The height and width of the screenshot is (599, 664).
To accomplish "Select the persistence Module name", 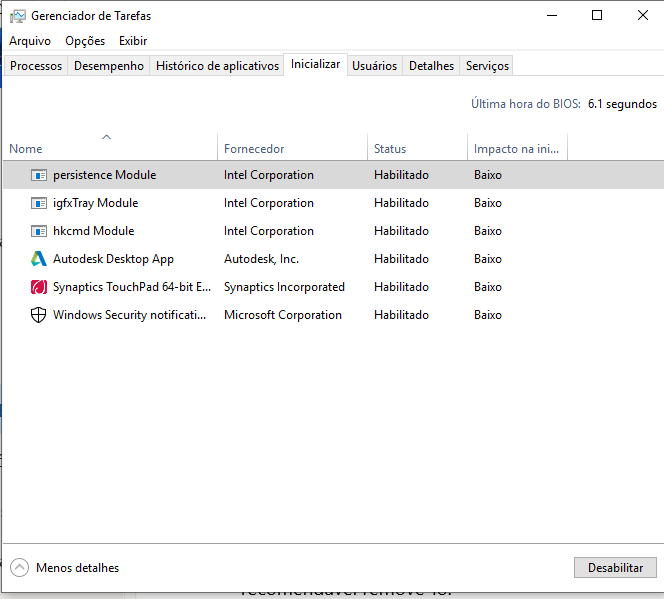I will pos(105,175).
